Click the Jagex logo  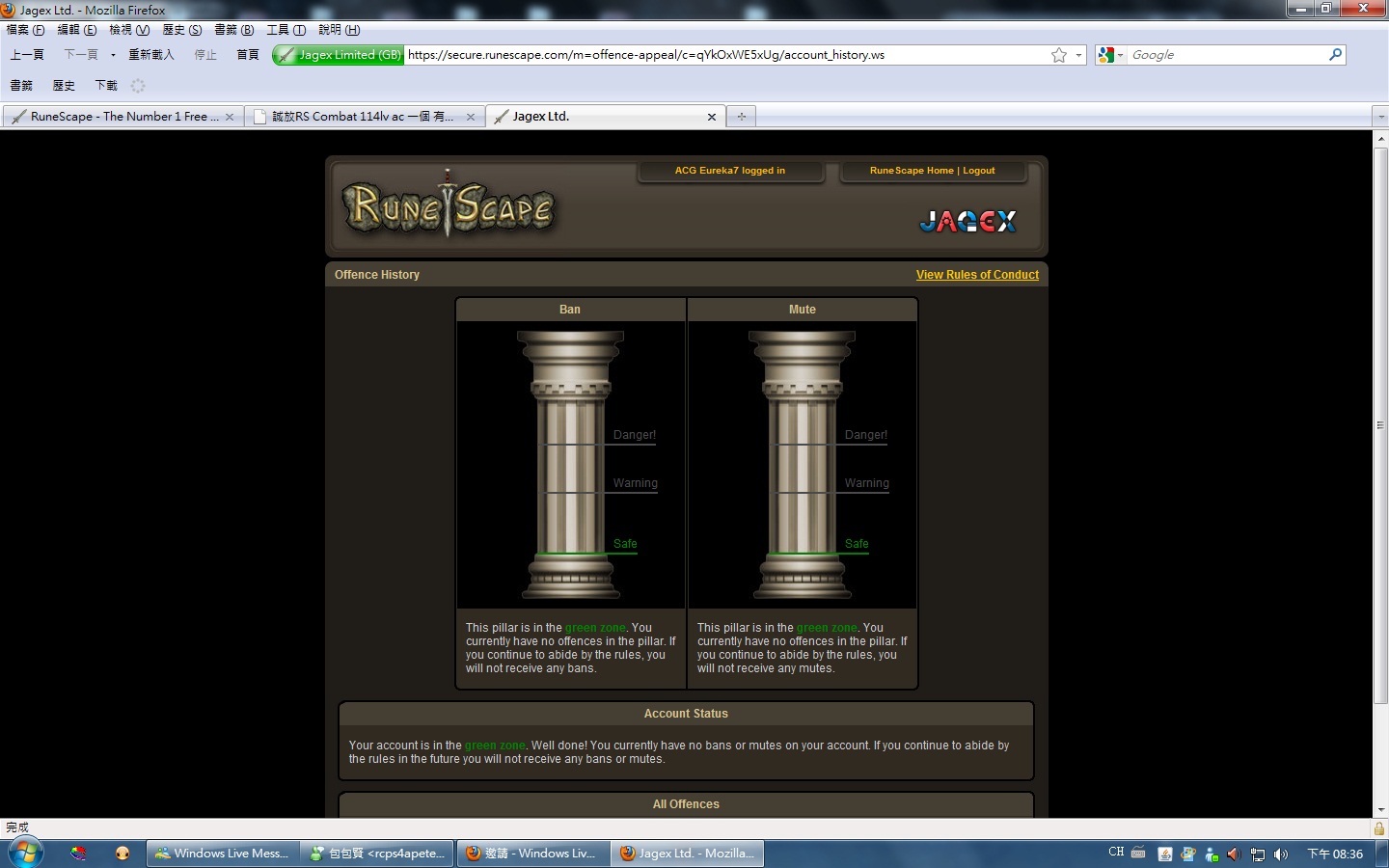[967, 222]
